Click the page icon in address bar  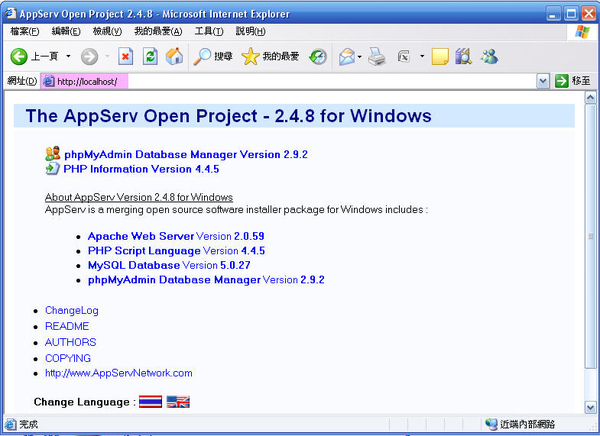[x=49, y=81]
